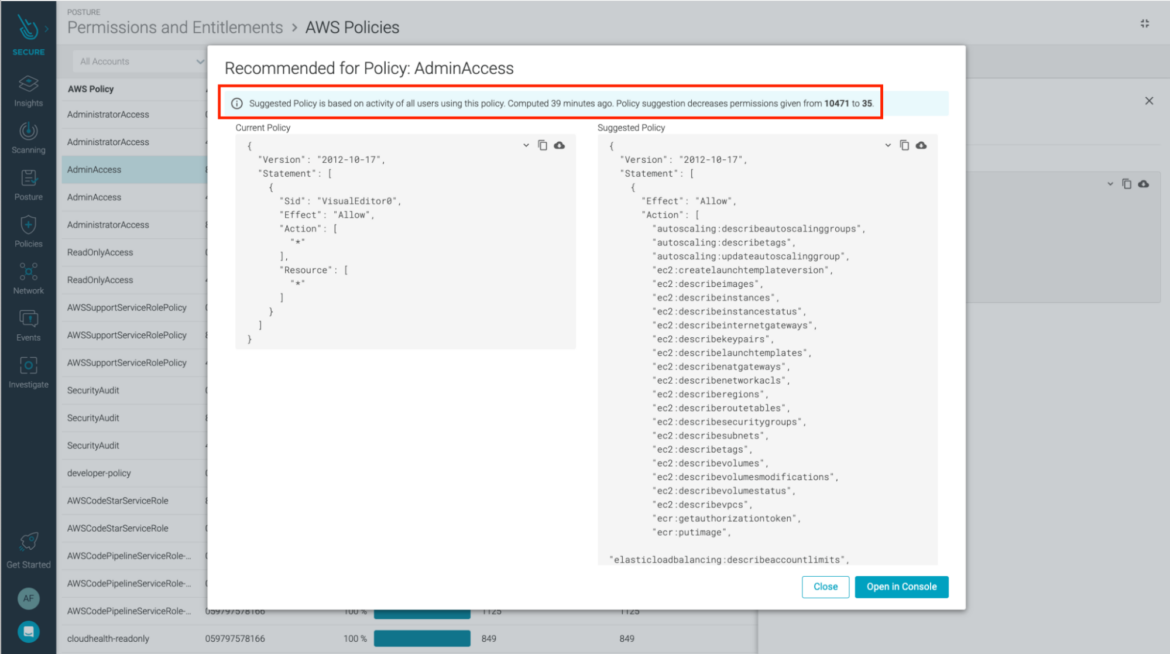Open the Insights sidebar section
The height and width of the screenshot is (654, 1170).
(28, 90)
